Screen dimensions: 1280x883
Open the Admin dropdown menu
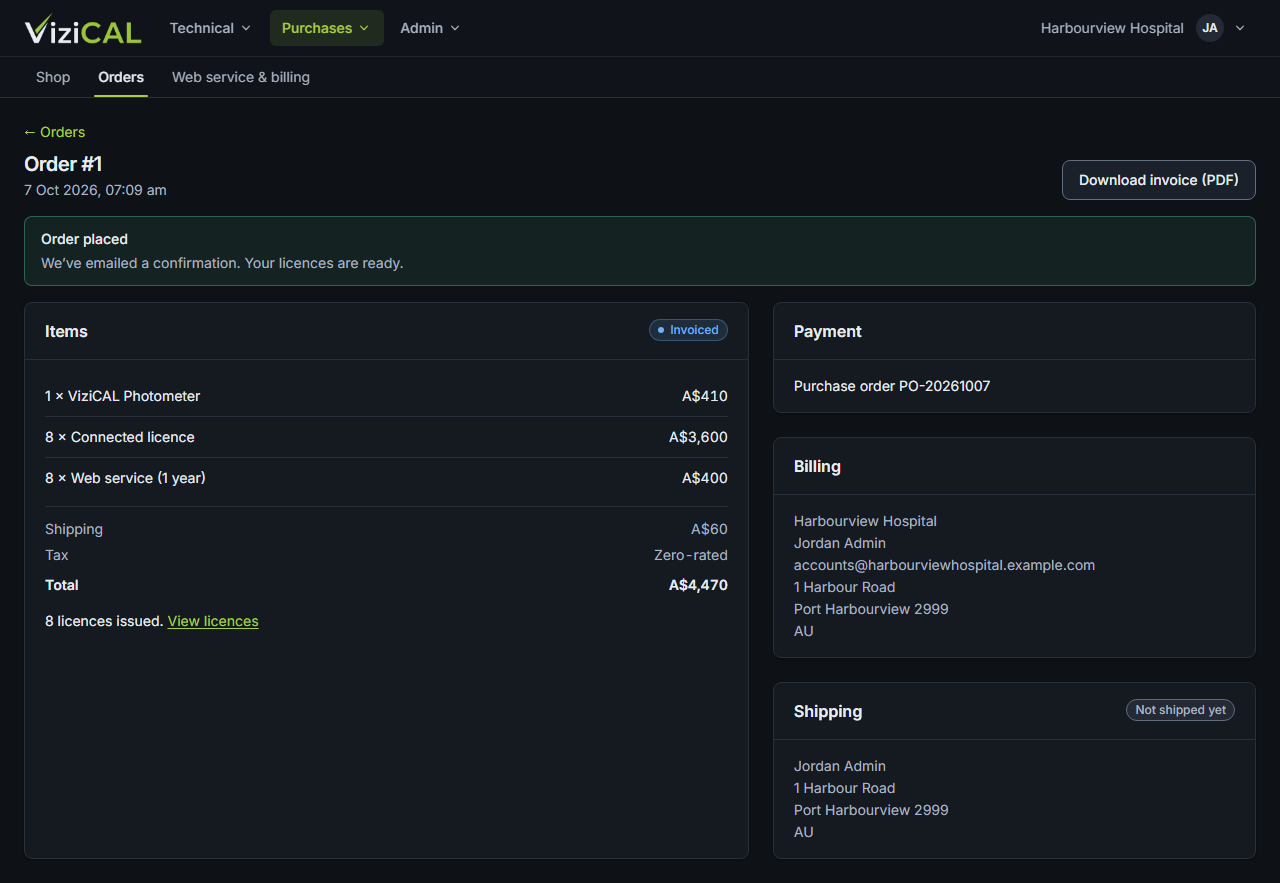(x=430, y=28)
